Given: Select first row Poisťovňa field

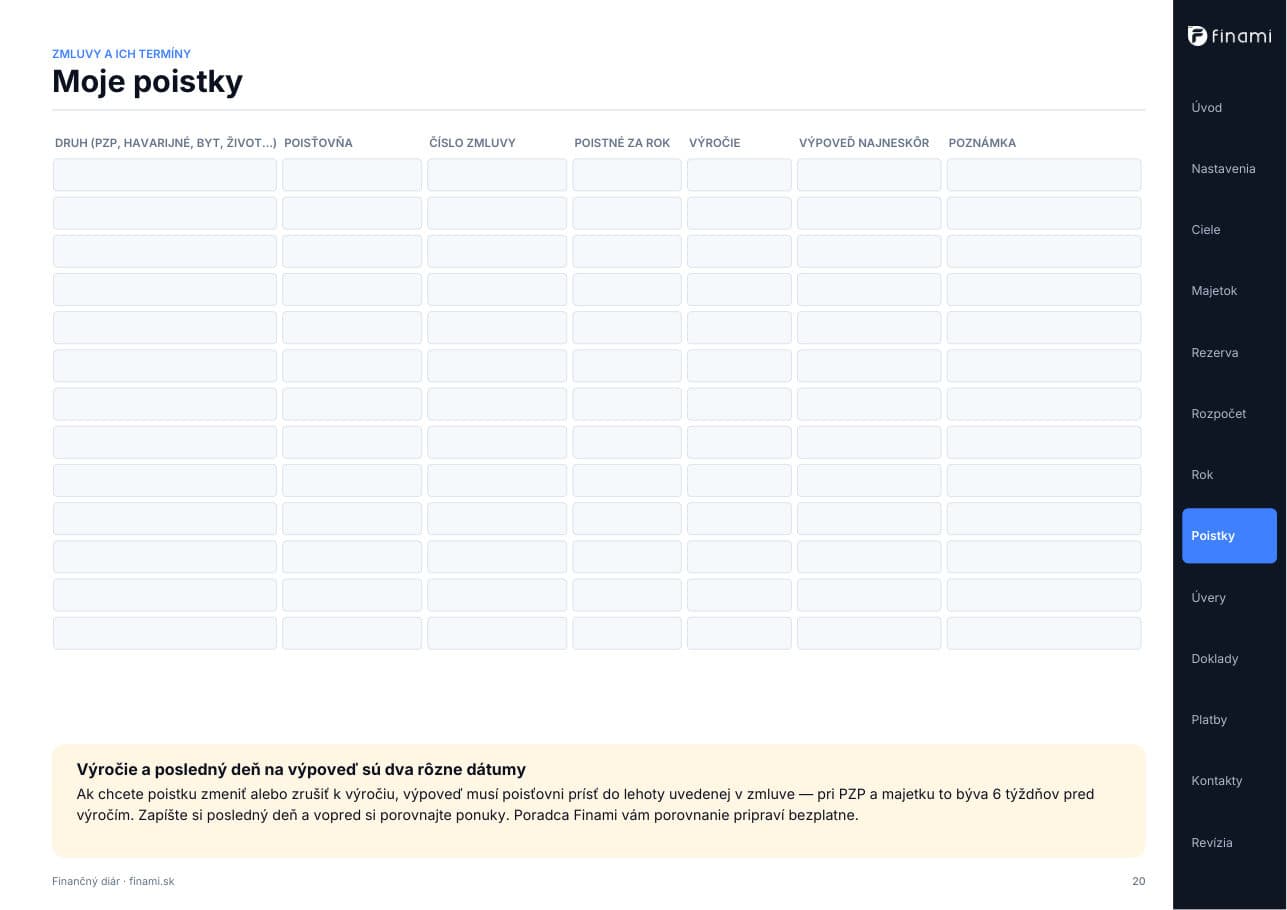Looking at the screenshot, I should [352, 175].
